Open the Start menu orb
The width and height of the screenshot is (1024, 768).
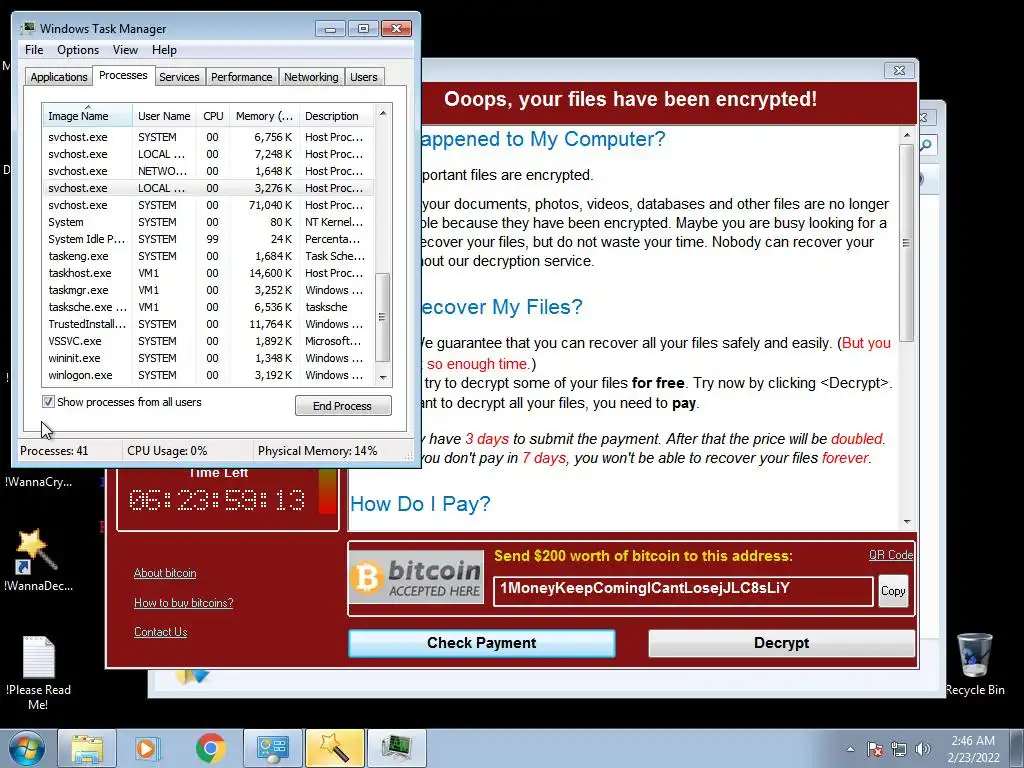tap(26, 748)
